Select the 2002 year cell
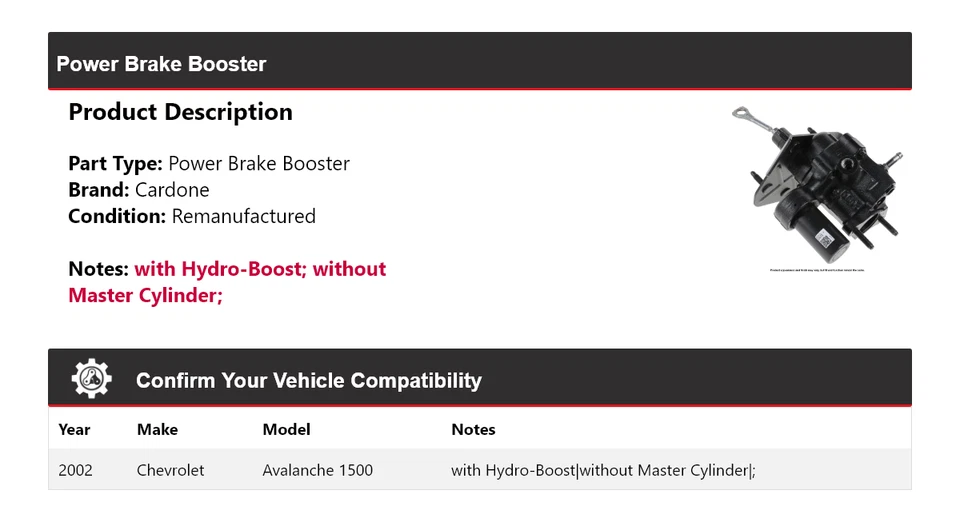This screenshot has width=960, height=522. 75,470
